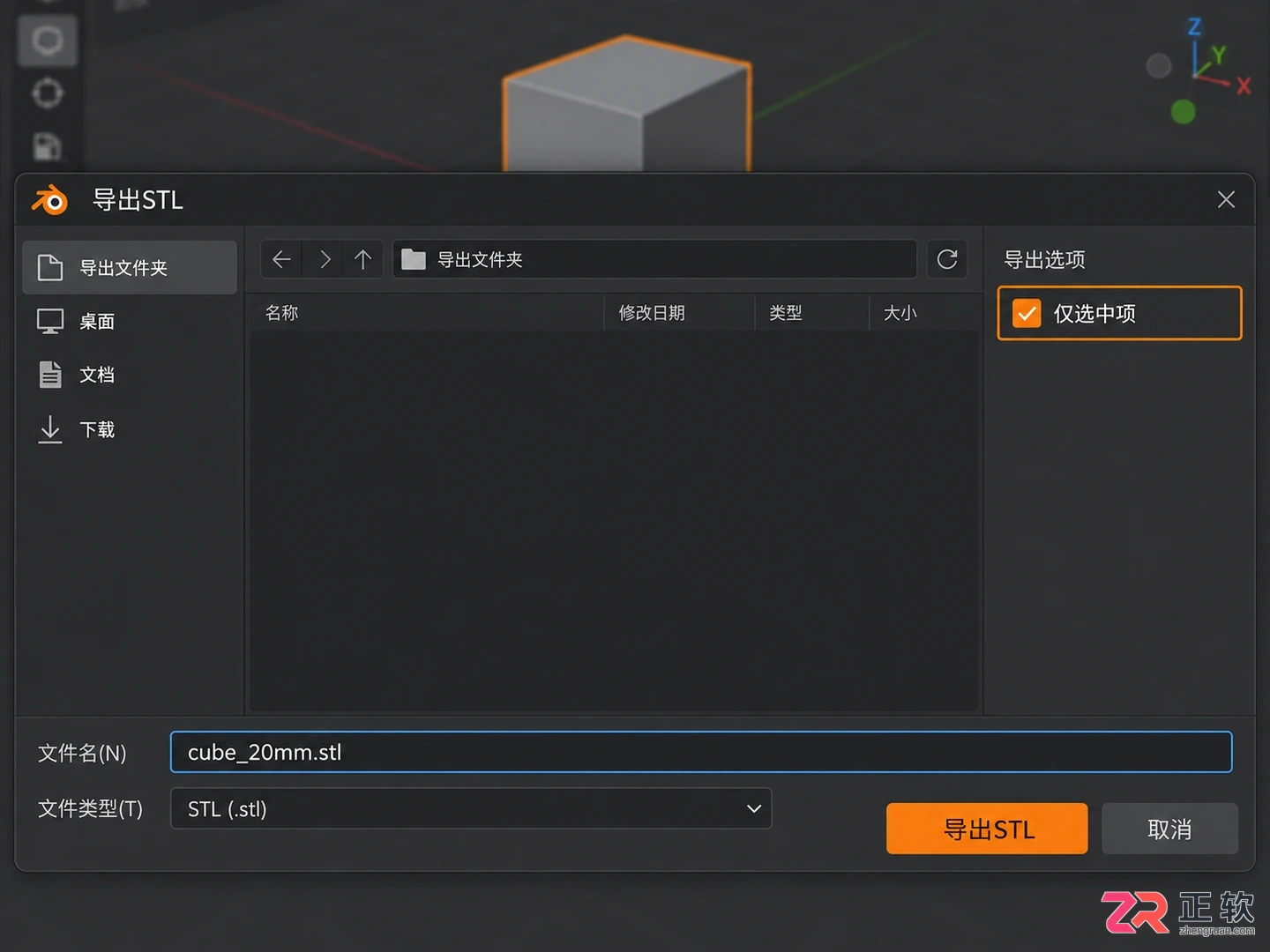This screenshot has width=1270, height=952.
Task: Click the back navigation arrow
Action: pyautogui.click(x=281, y=259)
